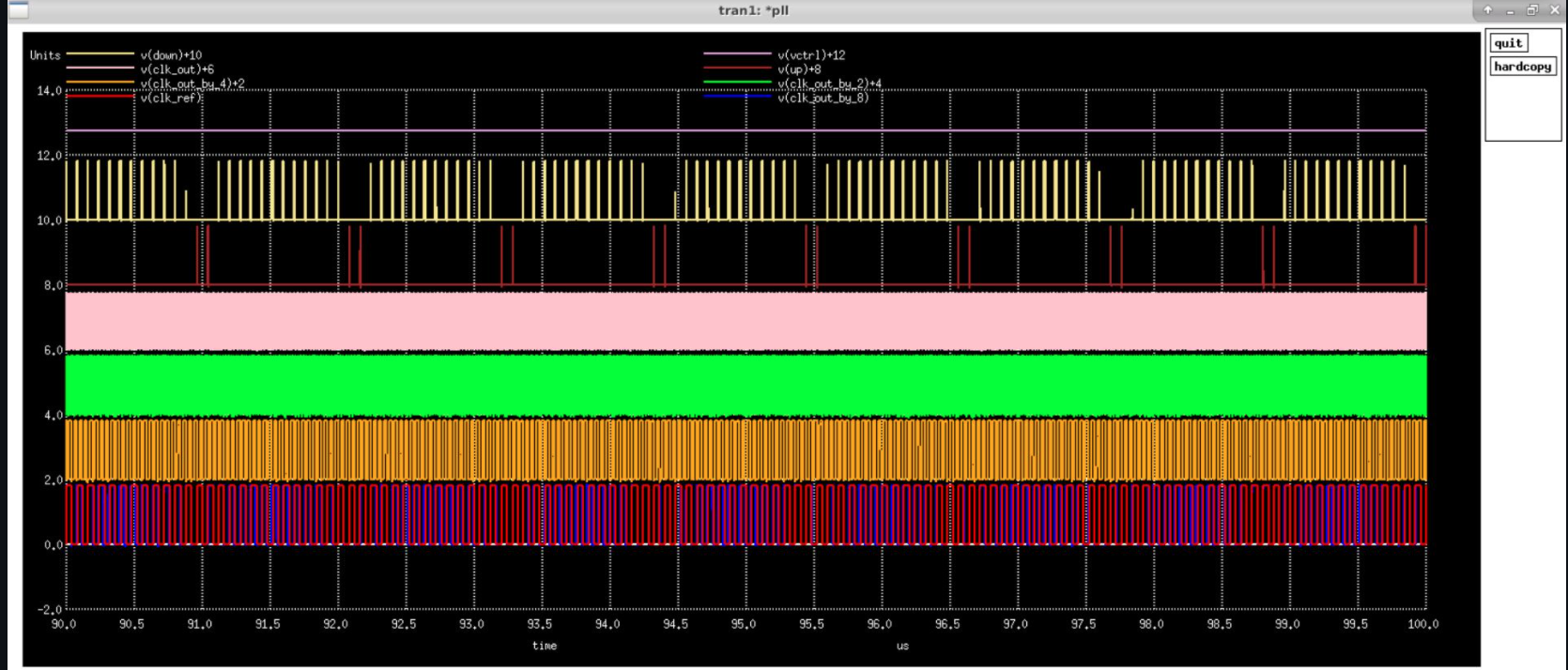This screenshot has width=1568, height=670.
Task: Click the v(clk_out_by_4)+2 legend label
Action: (x=192, y=84)
